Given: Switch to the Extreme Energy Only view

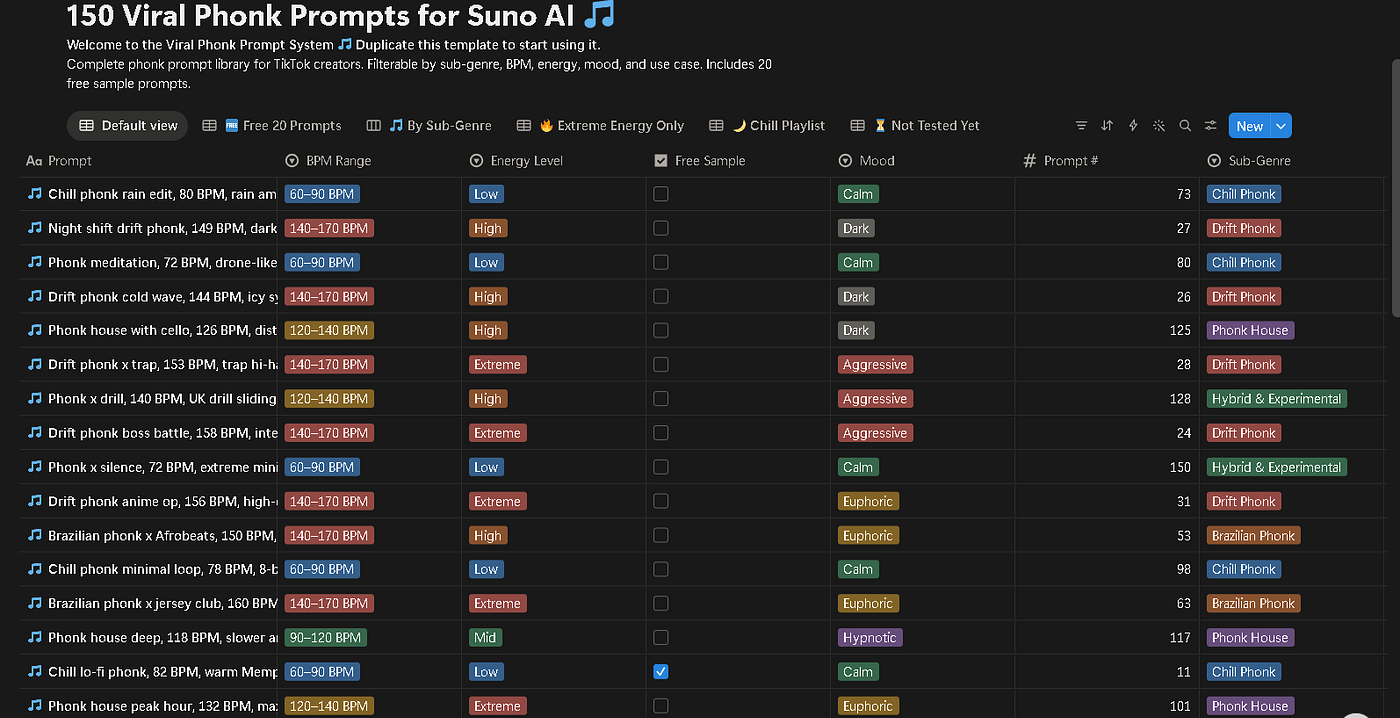Looking at the screenshot, I should point(601,126).
